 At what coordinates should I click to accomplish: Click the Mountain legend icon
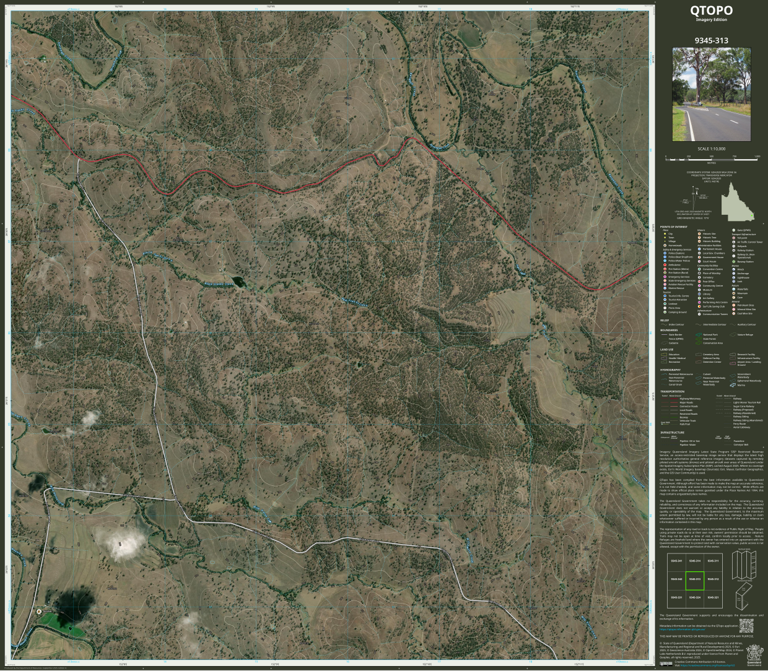[734, 293]
